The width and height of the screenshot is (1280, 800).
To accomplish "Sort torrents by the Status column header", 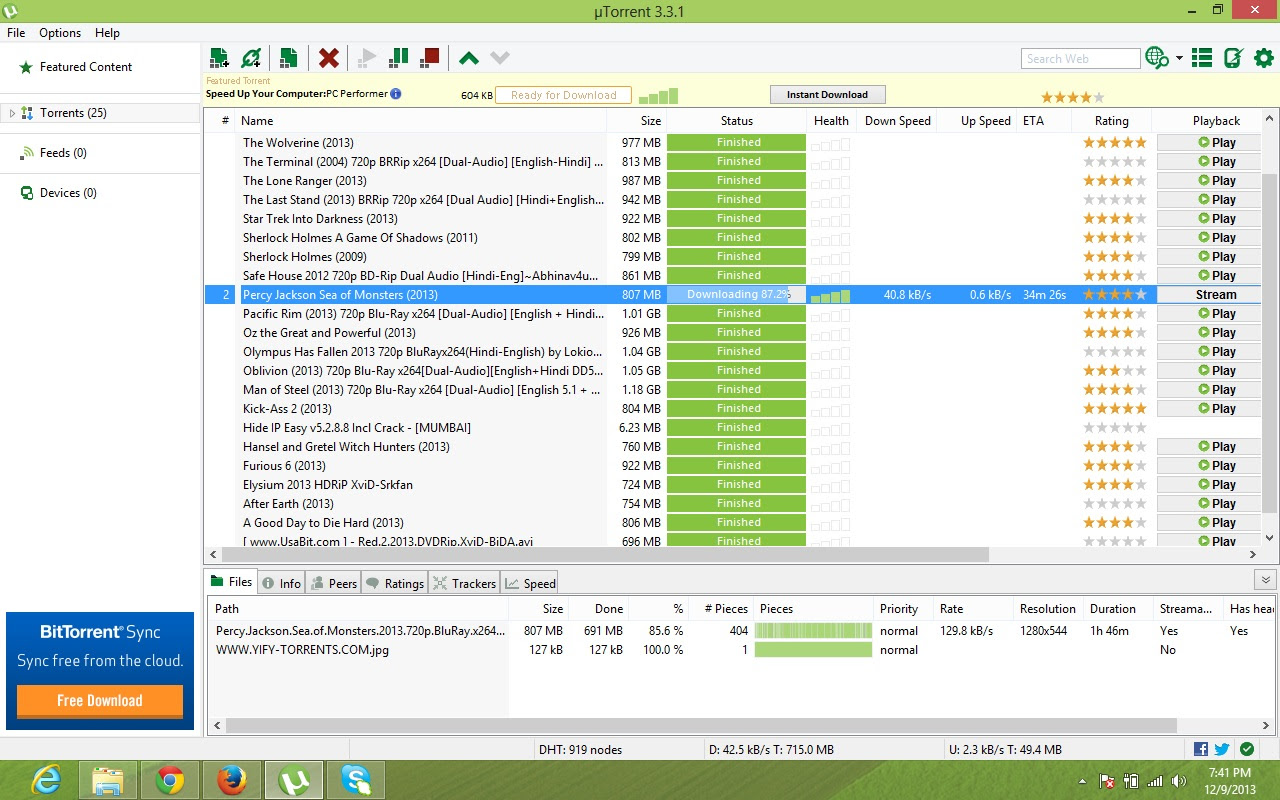I will [x=737, y=121].
